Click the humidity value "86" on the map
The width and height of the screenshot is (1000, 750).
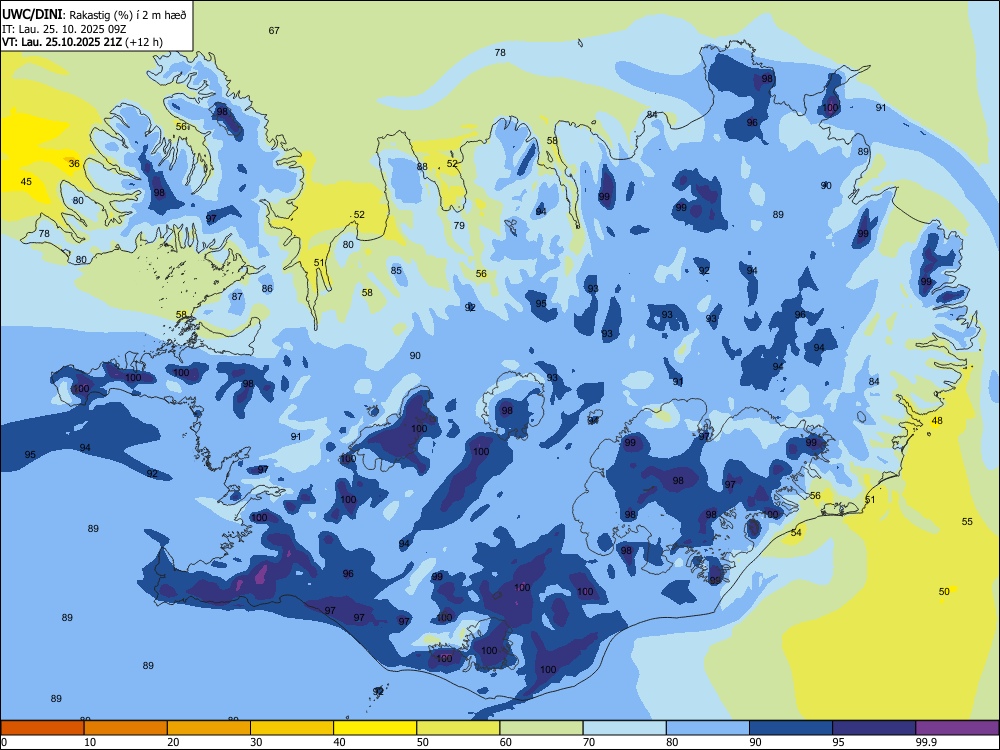pyautogui.click(x=267, y=289)
